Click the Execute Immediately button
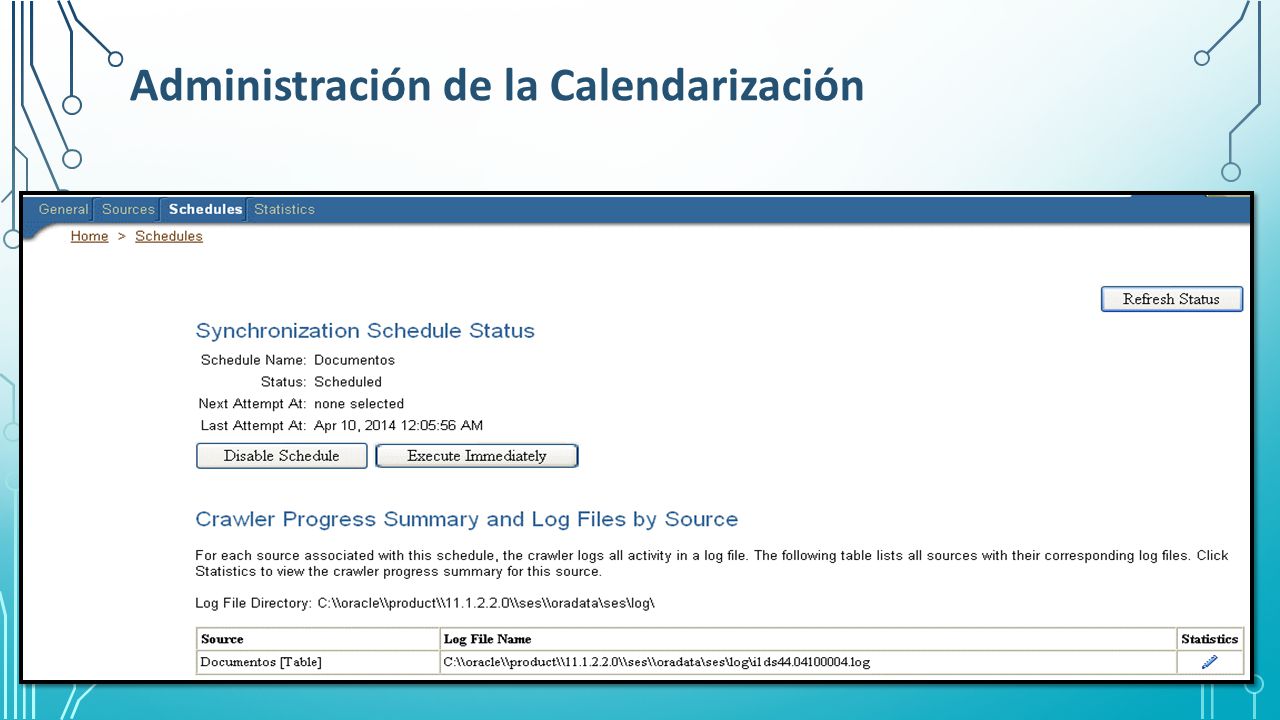Image resolution: width=1280 pixels, height=720 pixels. pos(477,456)
